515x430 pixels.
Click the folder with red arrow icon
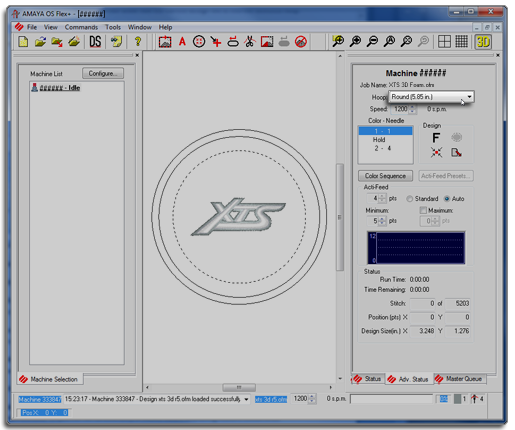57,42
